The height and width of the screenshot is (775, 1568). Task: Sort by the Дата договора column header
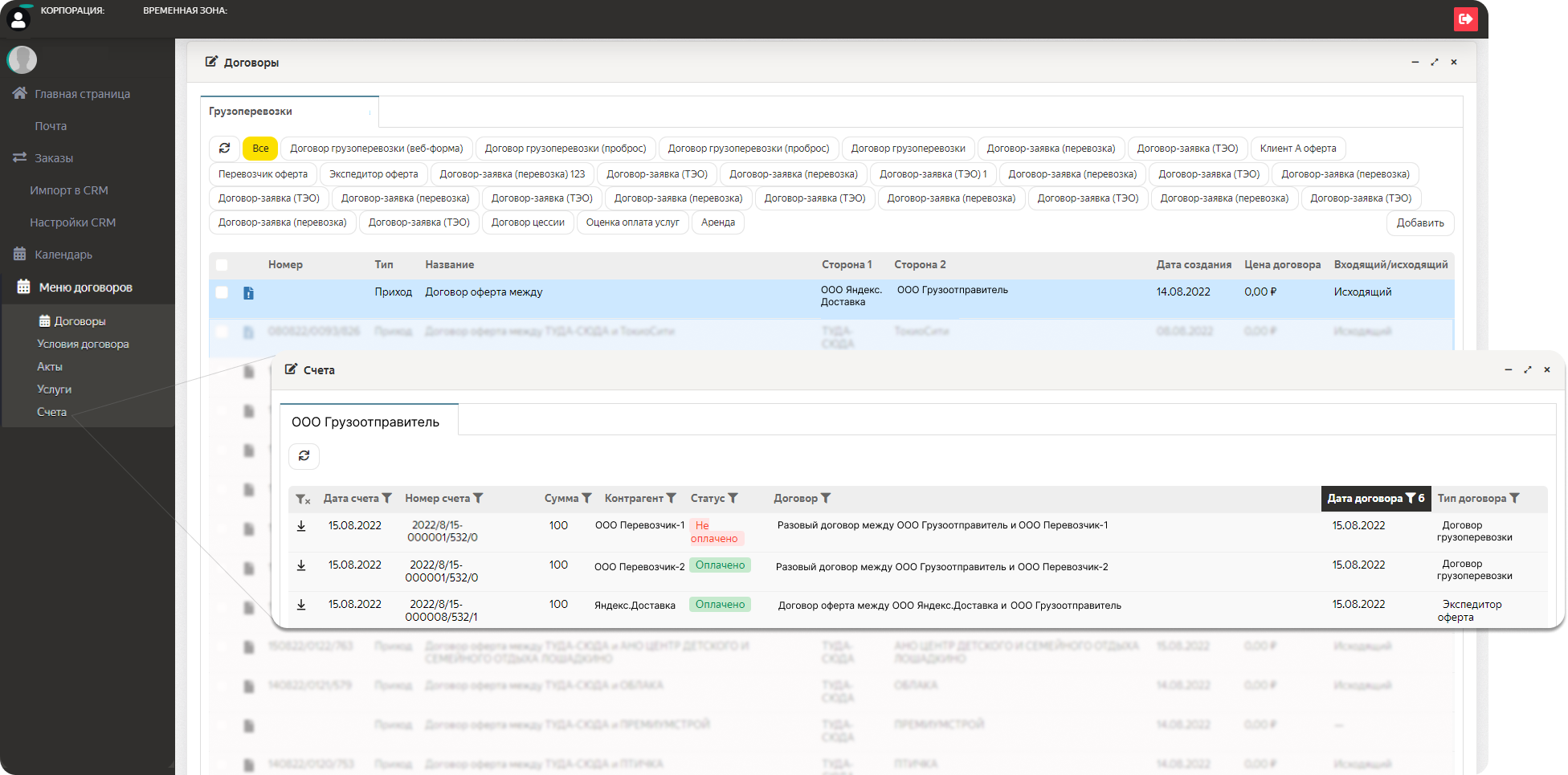click(1364, 498)
